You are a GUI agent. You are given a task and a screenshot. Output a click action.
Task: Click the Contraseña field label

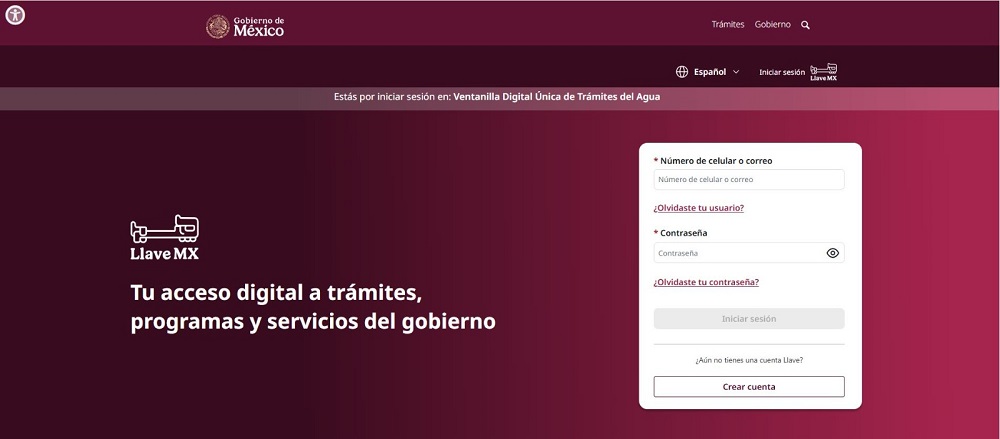click(683, 233)
